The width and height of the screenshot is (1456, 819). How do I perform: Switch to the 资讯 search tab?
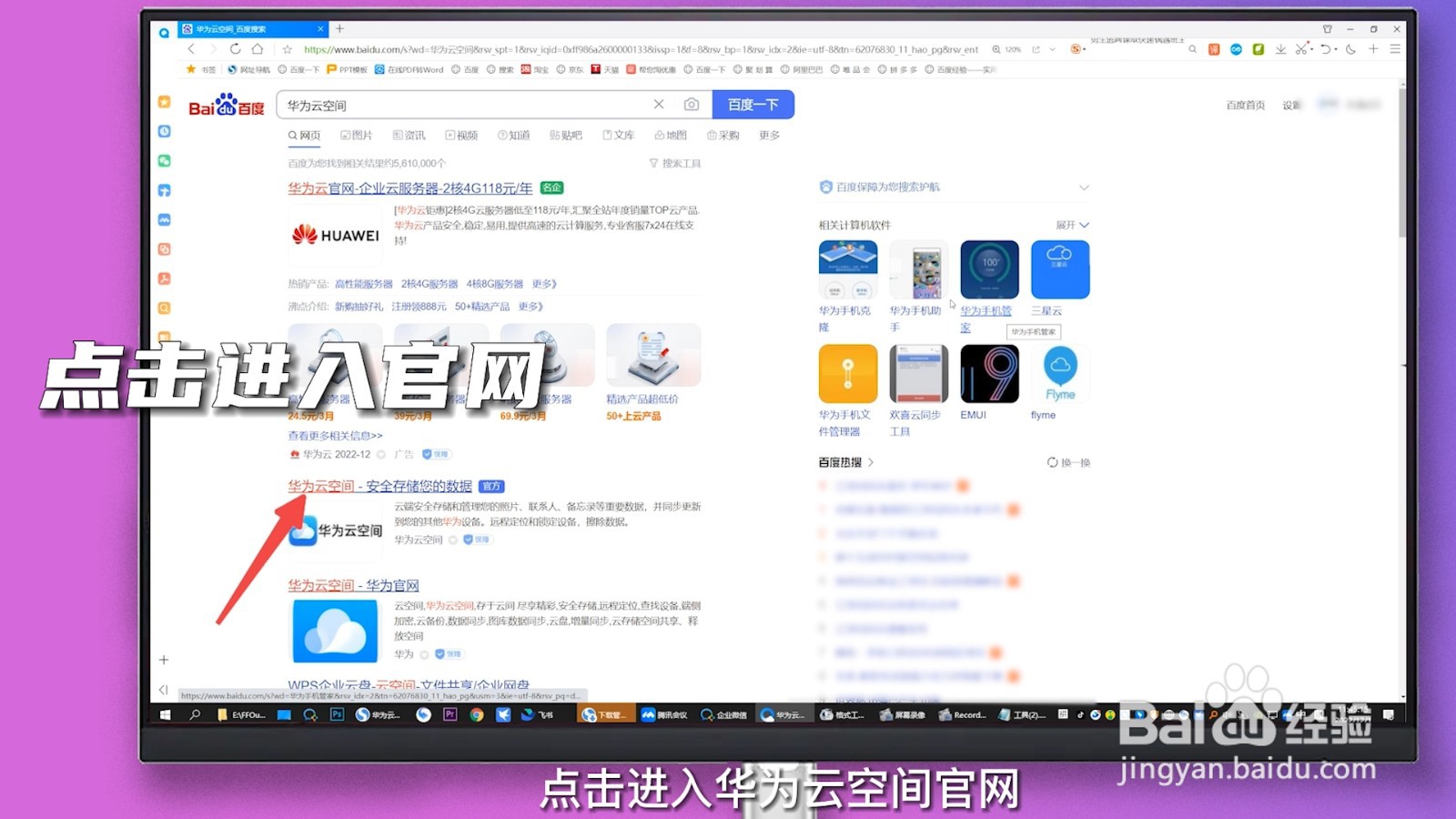(x=409, y=136)
